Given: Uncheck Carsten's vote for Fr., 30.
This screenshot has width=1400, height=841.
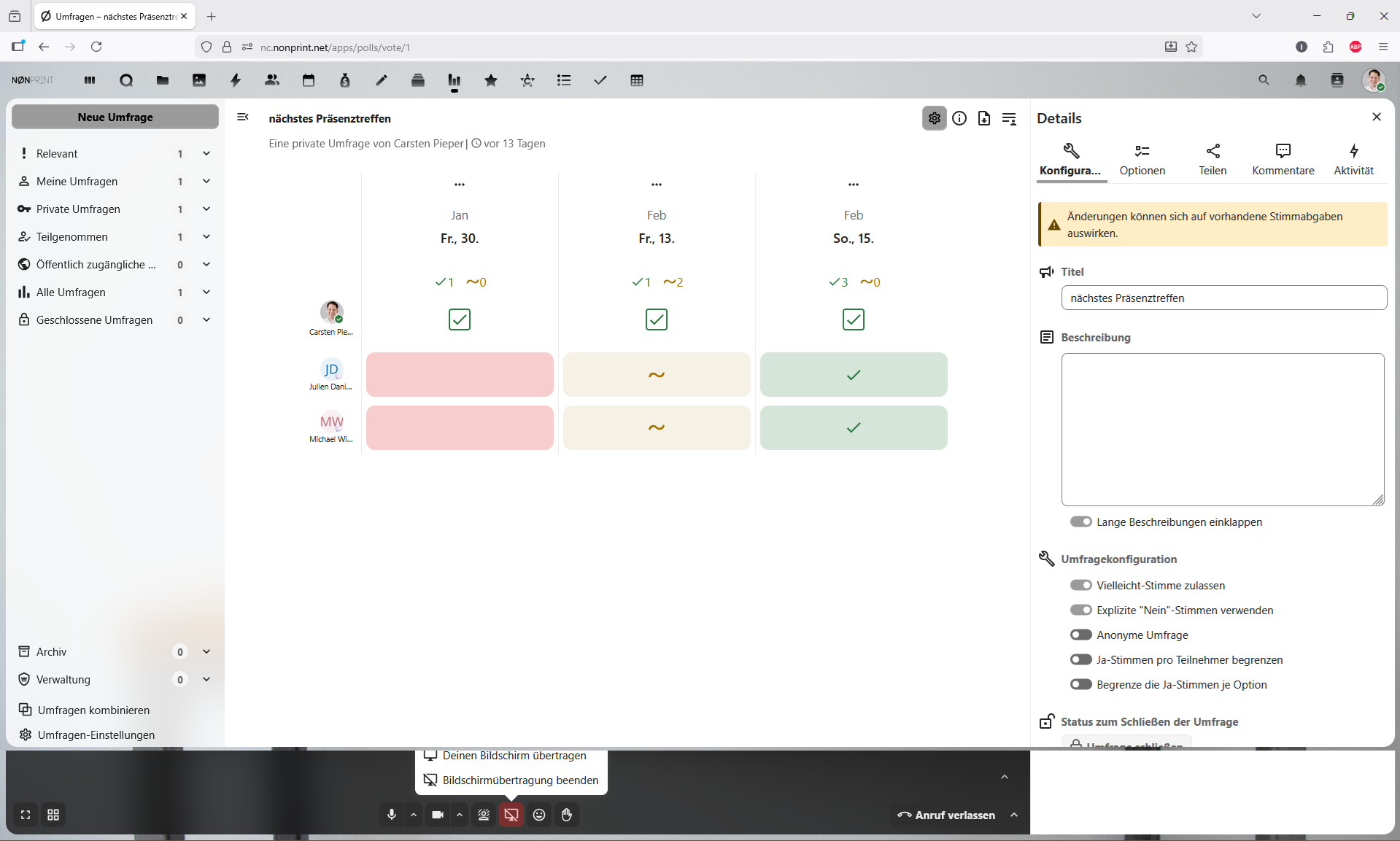Looking at the screenshot, I should point(460,319).
